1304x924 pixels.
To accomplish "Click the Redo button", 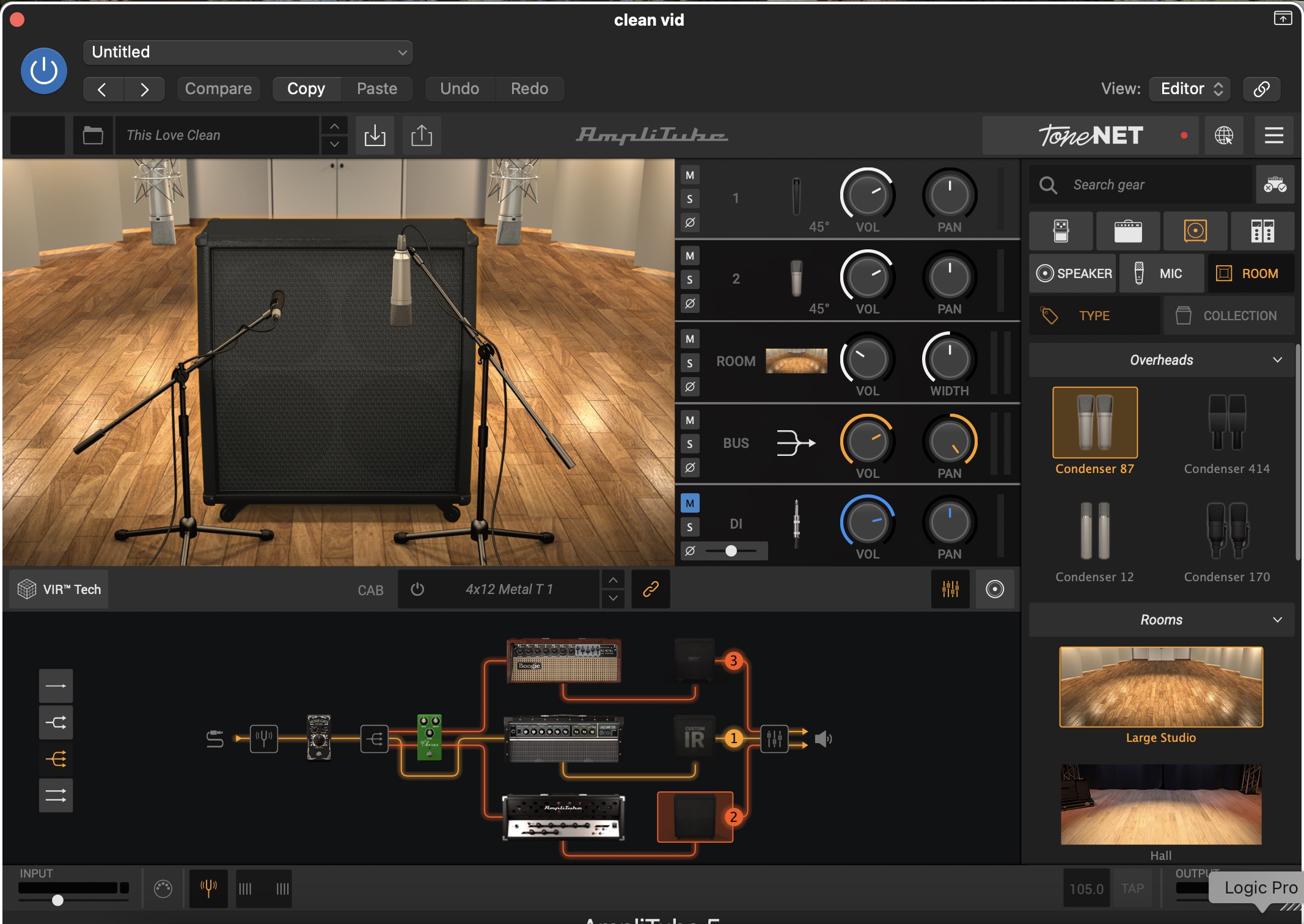I will click(529, 89).
